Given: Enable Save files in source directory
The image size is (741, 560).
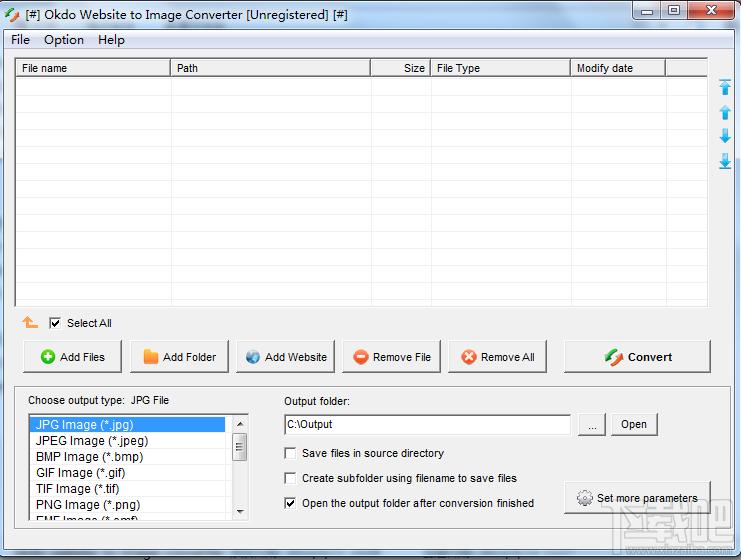Looking at the screenshot, I should [x=290, y=453].
